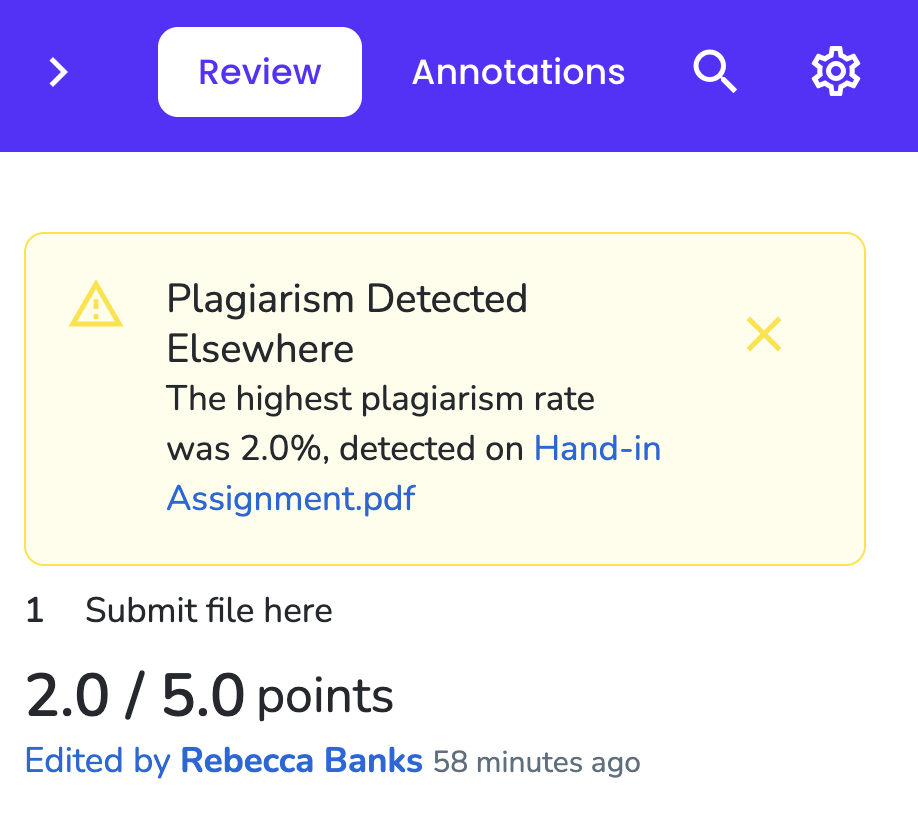Switch to the Review tab

[x=259, y=72]
